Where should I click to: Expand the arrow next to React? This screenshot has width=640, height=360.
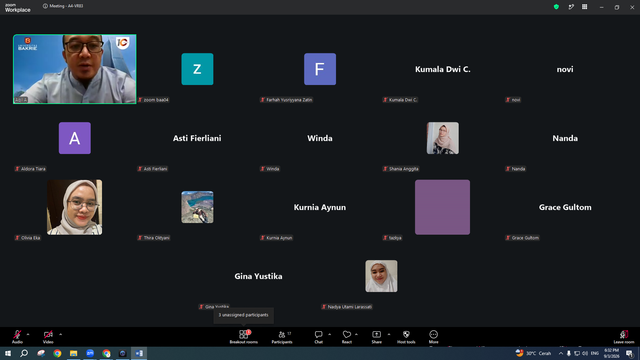[x=356, y=334]
